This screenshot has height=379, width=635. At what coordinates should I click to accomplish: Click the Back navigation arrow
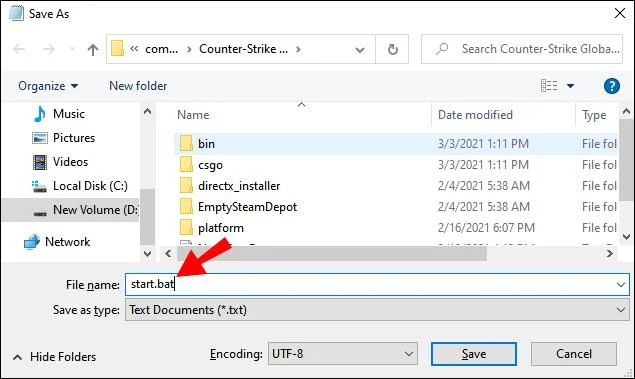pos(19,49)
